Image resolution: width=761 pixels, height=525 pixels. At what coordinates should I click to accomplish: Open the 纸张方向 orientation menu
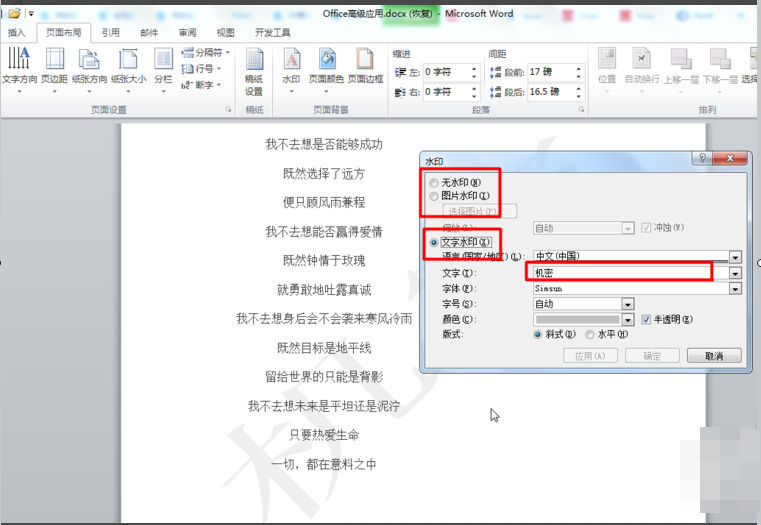tap(89, 69)
